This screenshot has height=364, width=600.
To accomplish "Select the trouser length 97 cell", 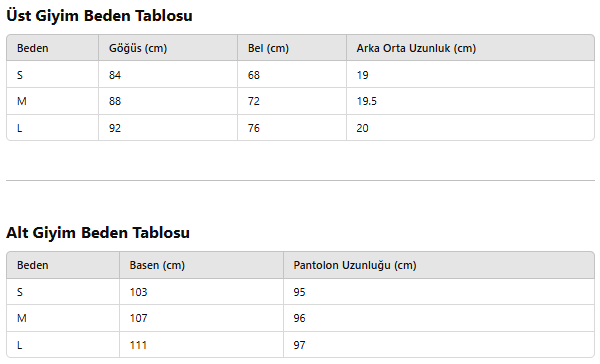I will (439, 345).
